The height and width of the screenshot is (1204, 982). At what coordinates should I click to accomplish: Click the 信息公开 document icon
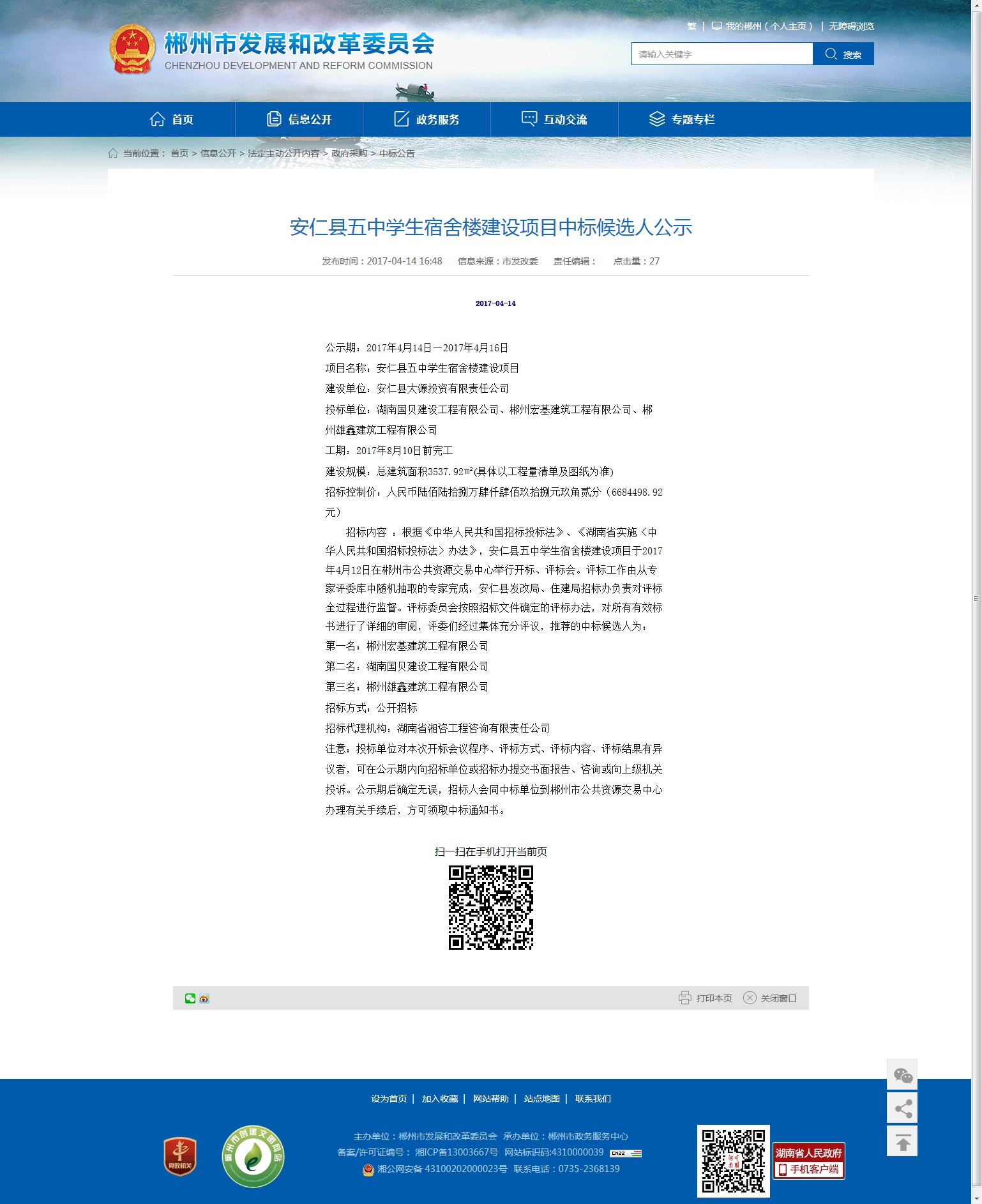[x=274, y=119]
